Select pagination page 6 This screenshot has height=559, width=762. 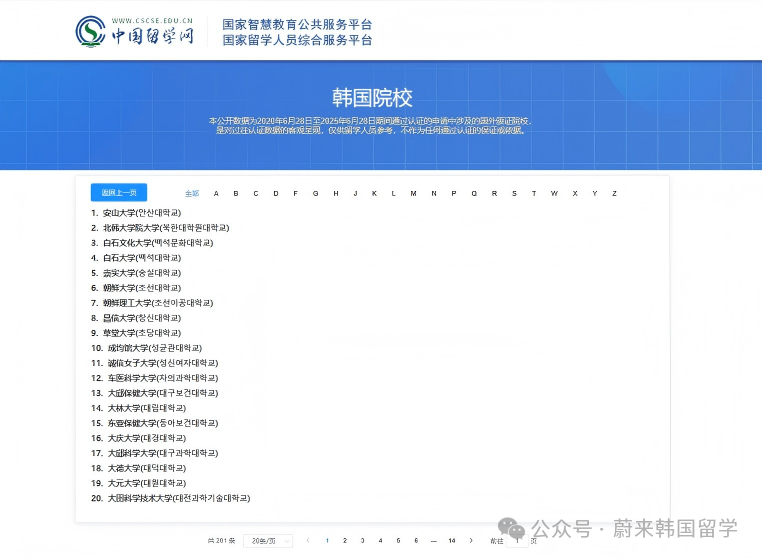pyautogui.click(x=416, y=541)
